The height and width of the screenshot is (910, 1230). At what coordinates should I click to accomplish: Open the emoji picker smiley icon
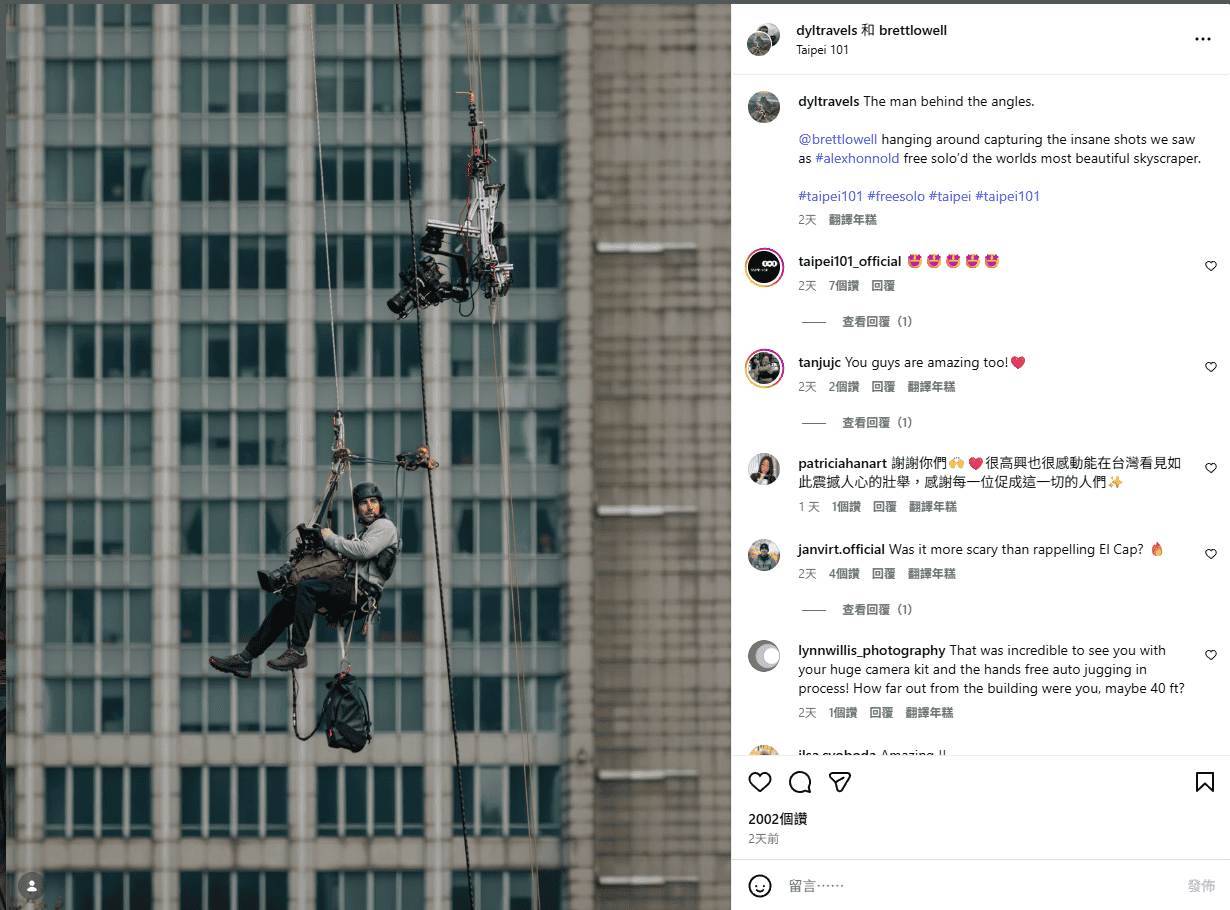click(760, 886)
